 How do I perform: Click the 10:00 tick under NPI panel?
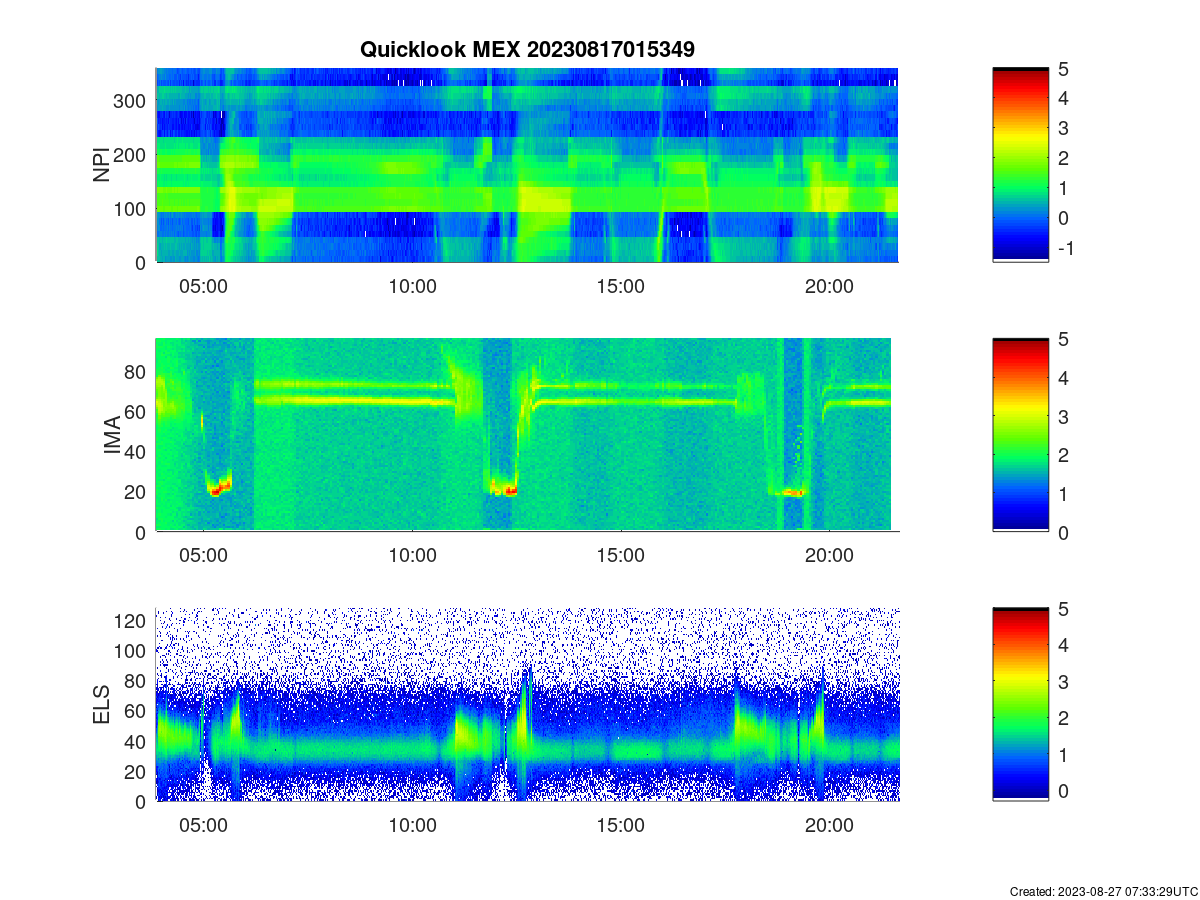pyautogui.click(x=412, y=286)
